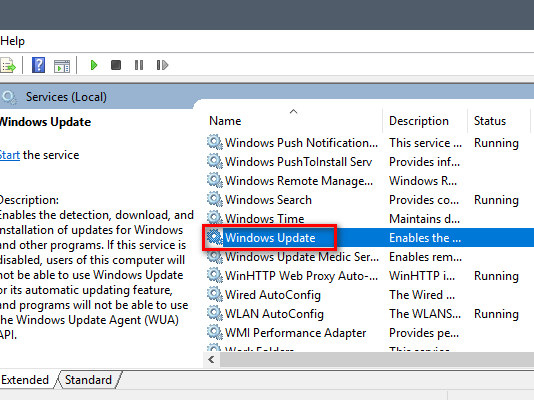This screenshot has height=400, width=534.
Task: Select the Windows Push Notification service row
Action: pos(369,143)
